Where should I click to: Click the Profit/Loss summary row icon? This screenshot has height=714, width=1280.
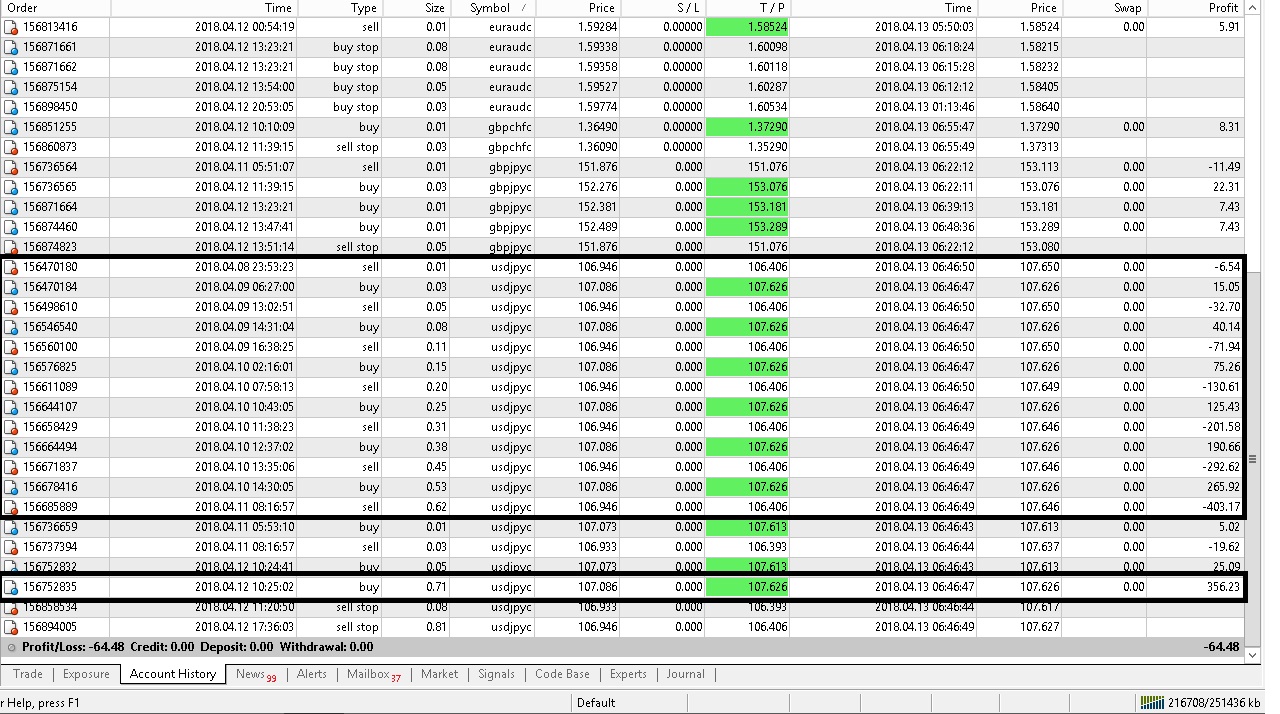pyautogui.click(x=11, y=647)
